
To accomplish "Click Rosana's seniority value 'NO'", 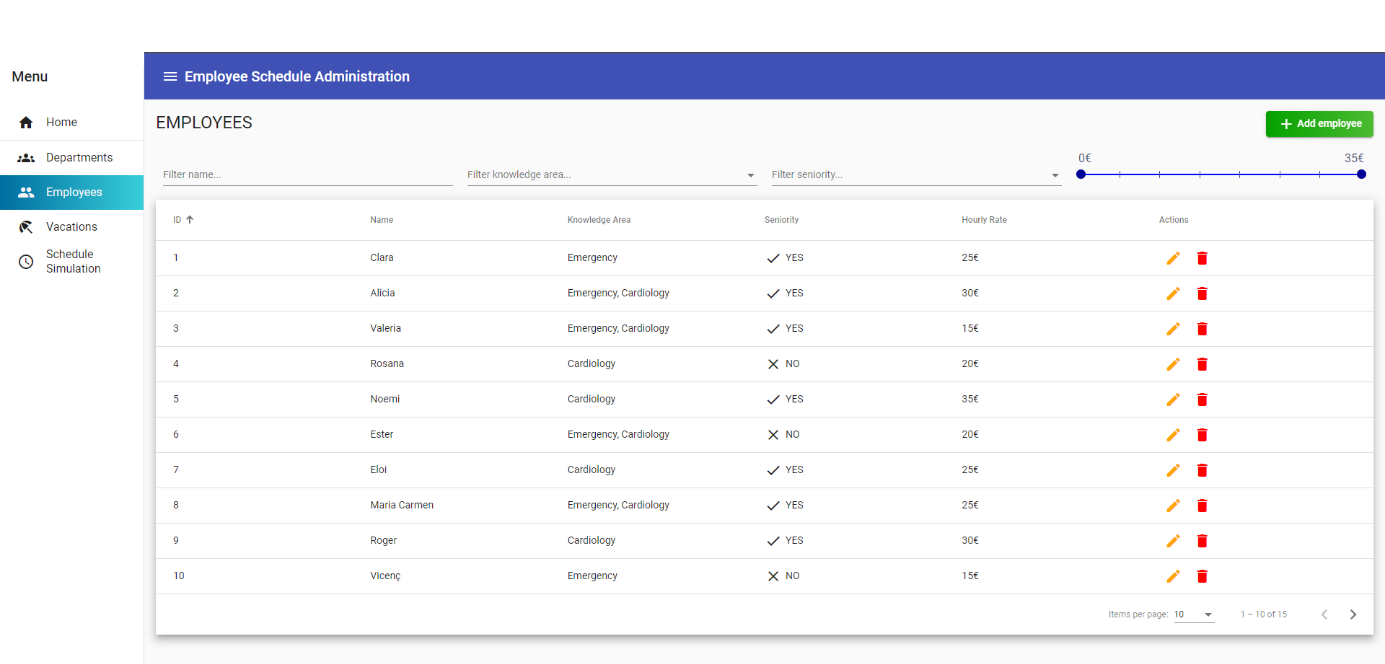I will point(792,364).
